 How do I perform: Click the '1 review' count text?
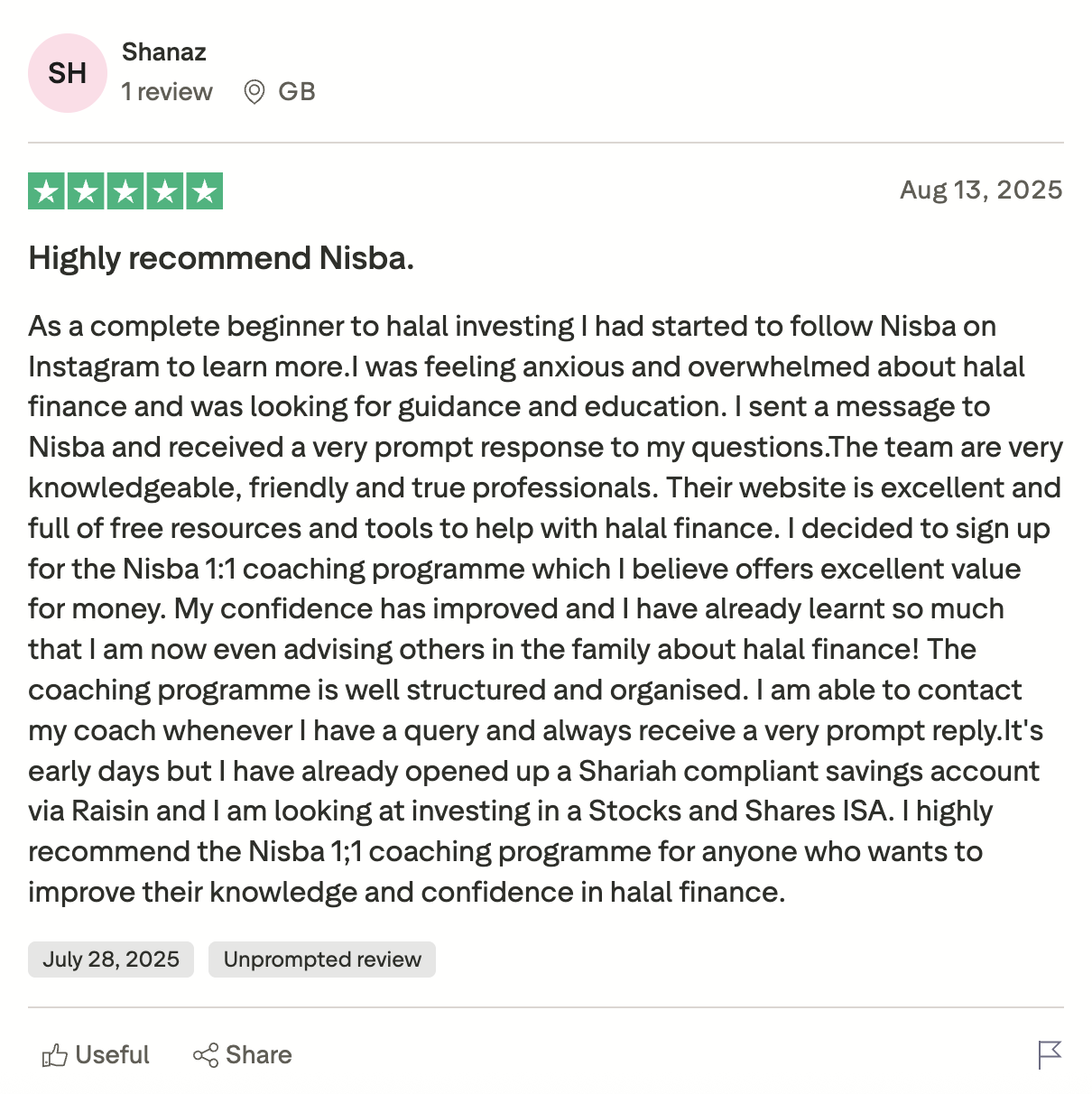click(167, 92)
